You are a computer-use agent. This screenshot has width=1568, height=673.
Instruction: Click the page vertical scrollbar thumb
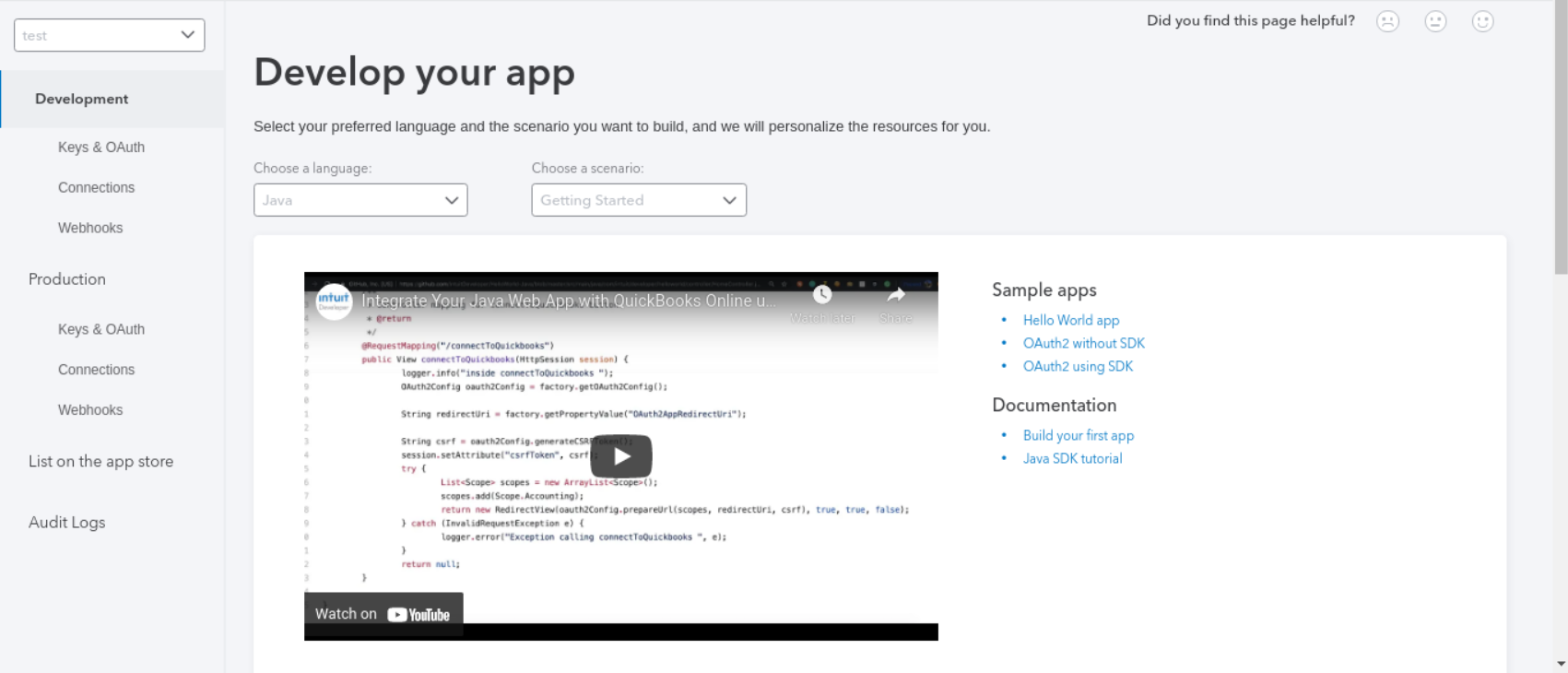[1560, 138]
